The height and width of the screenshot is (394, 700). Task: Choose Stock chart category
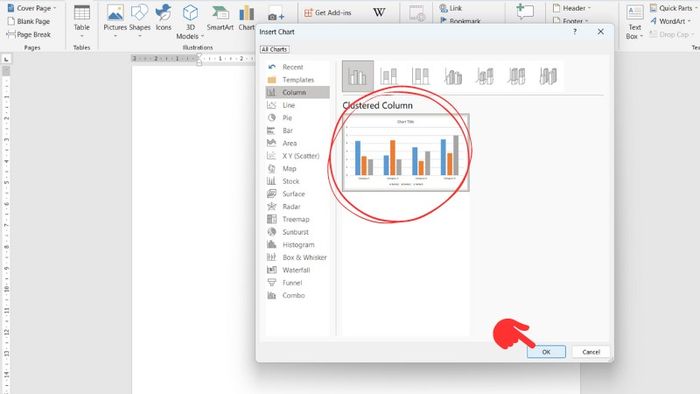[x=297, y=181]
